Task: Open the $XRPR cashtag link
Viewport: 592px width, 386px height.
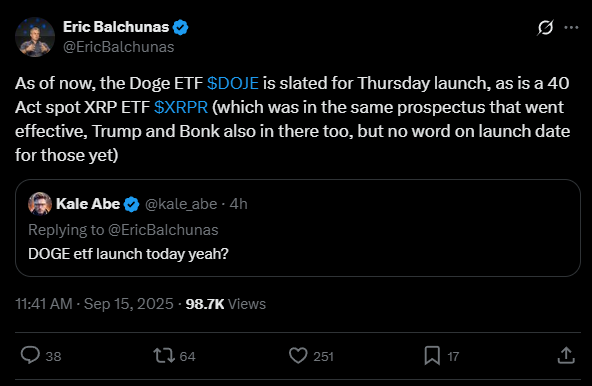Action: (181, 107)
